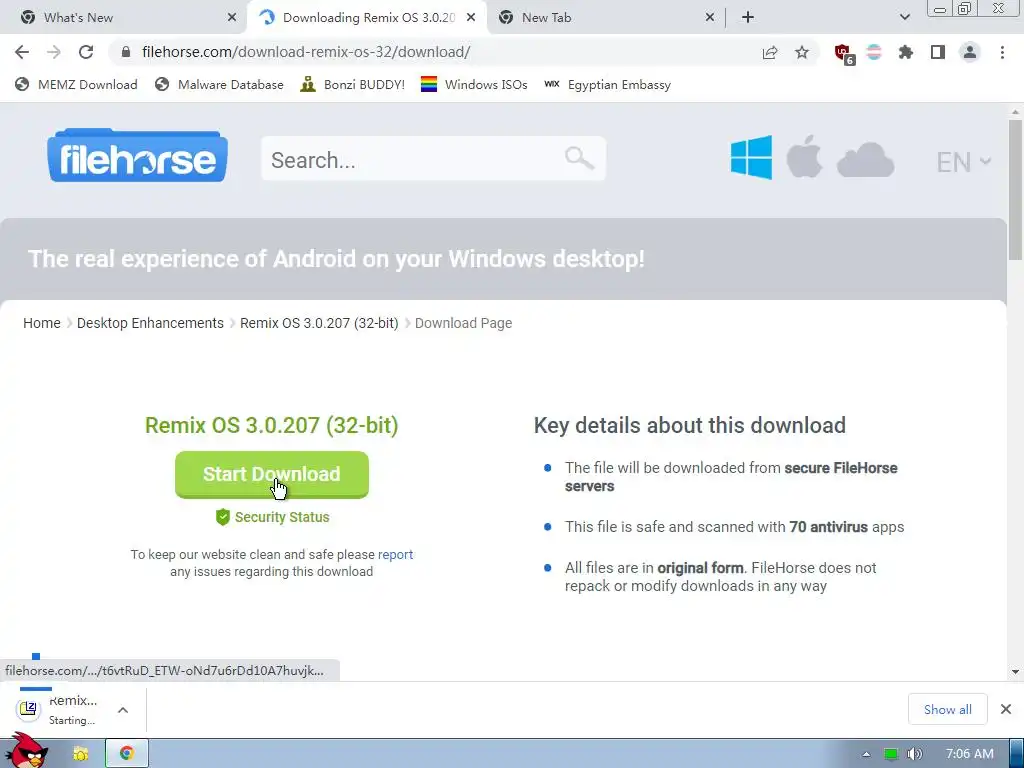Viewport: 1024px width, 768px height.
Task: Click the show desktop button
Action: click(x=1017, y=754)
